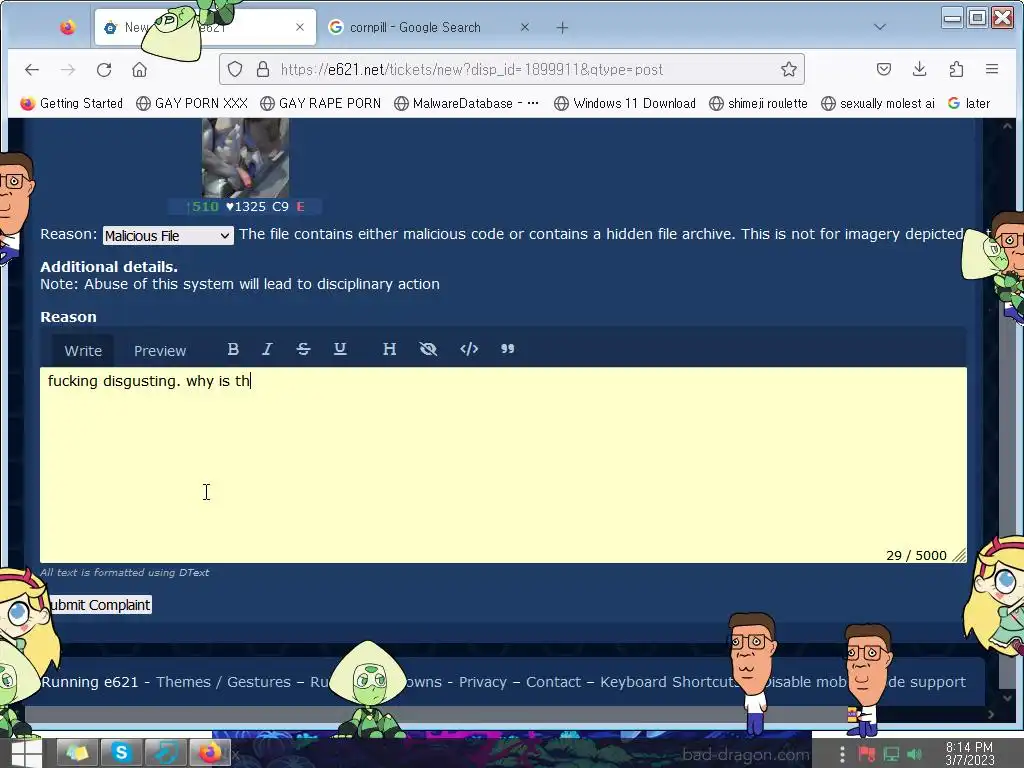Open the Firefox home page
This screenshot has width=1024, height=768.
click(139, 69)
